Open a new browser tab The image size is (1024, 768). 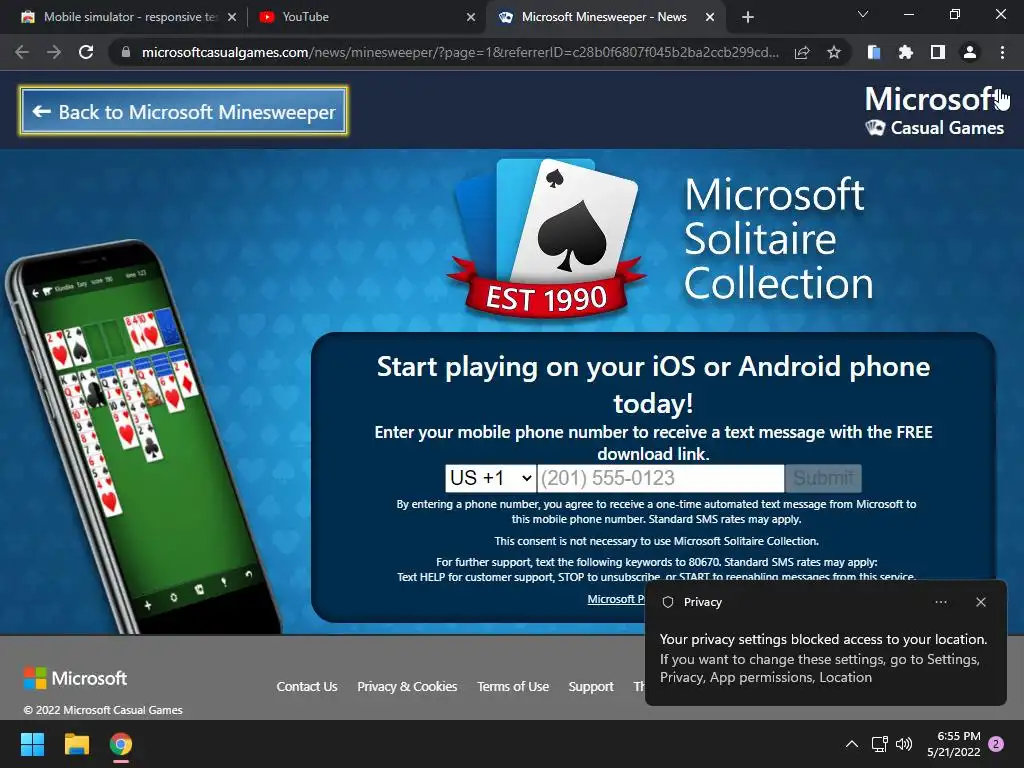[x=748, y=17]
